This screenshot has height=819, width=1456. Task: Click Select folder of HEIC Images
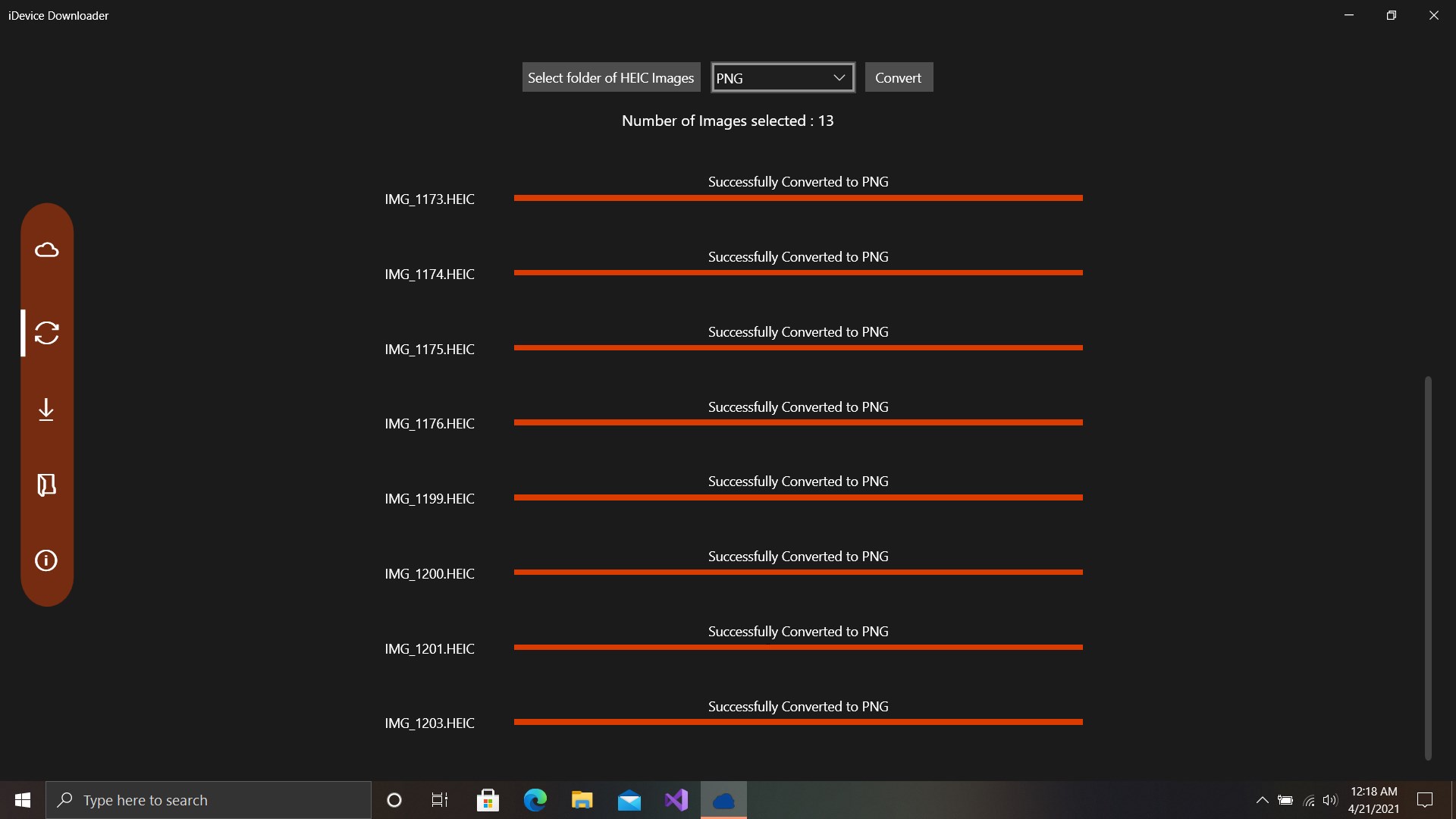click(610, 77)
